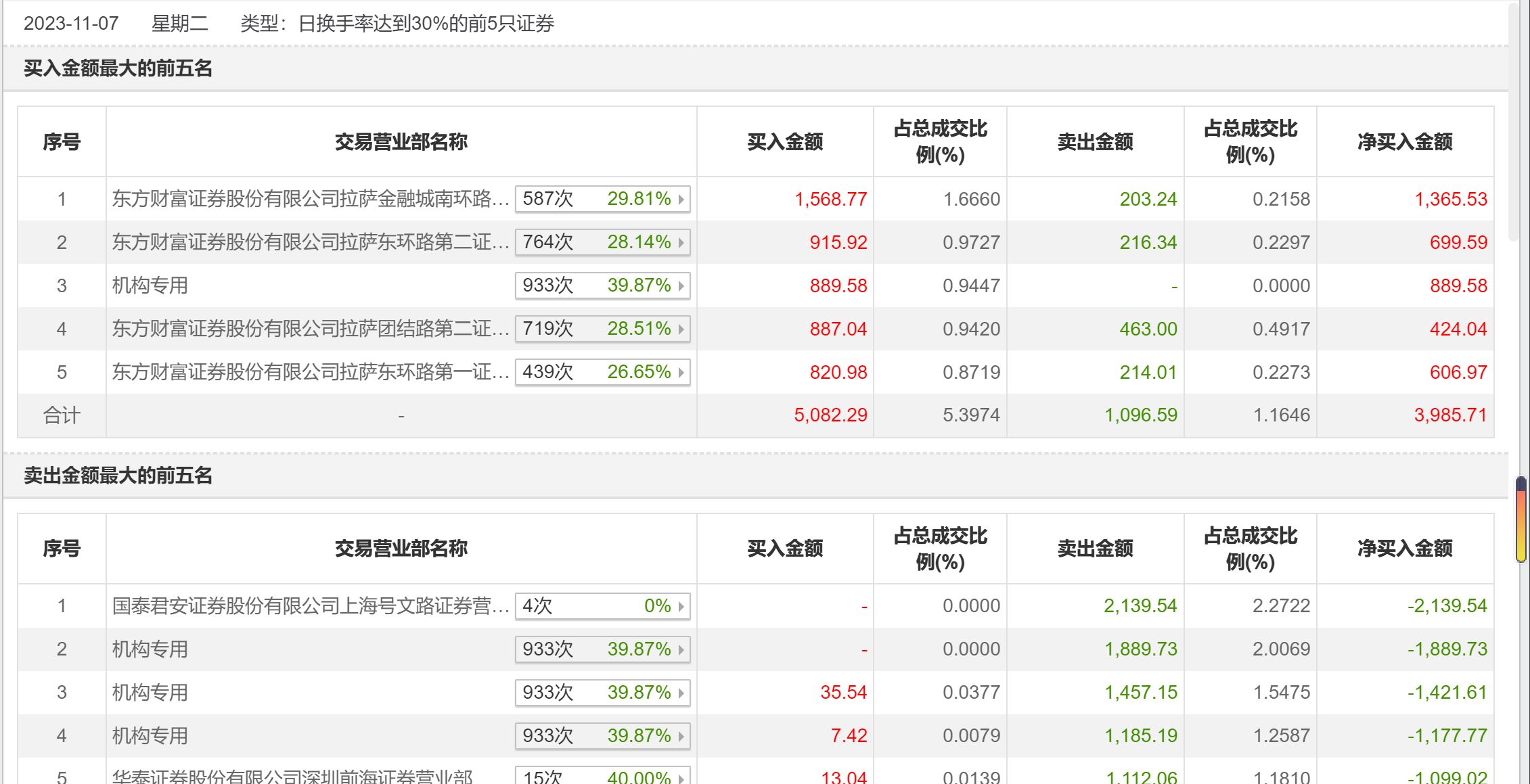This screenshot has width=1530, height=784.
Task: Click 卖出金额 header in sell table
Action: pyautogui.click(x=1095, y=549)
